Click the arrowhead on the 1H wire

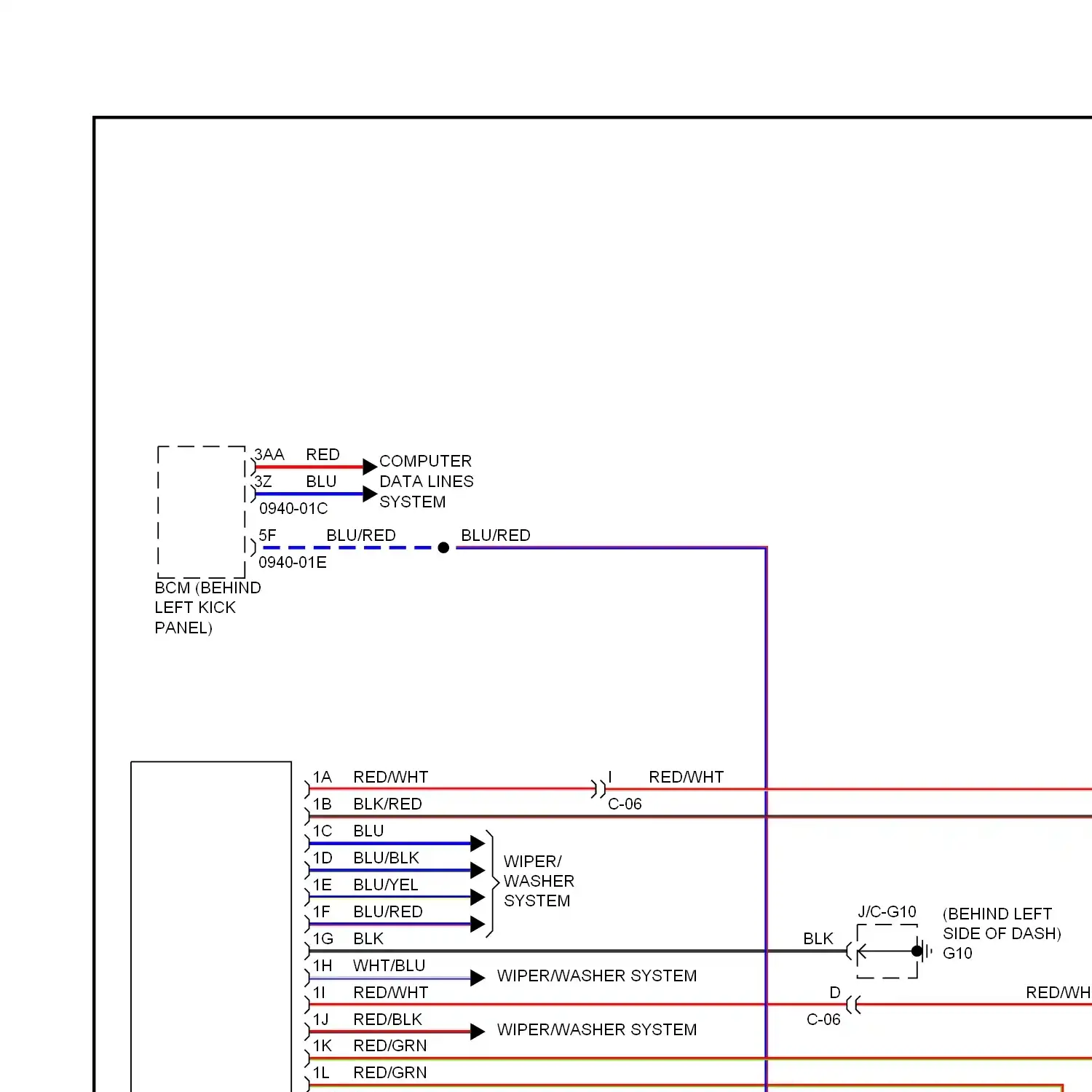[478, 978]
